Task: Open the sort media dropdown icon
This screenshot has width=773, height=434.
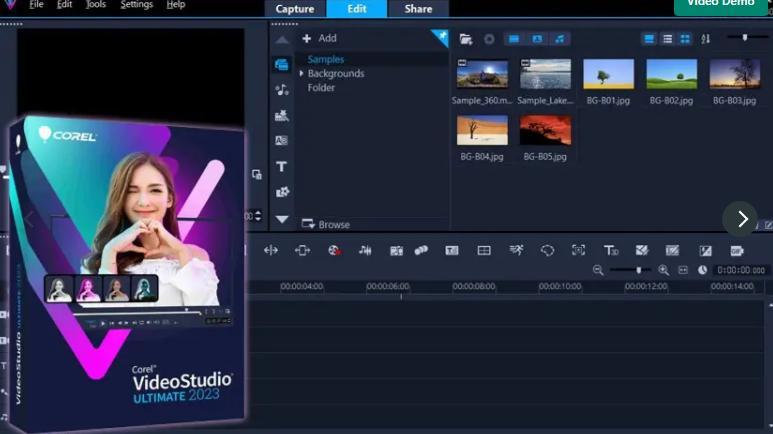Action: [705, 39]
